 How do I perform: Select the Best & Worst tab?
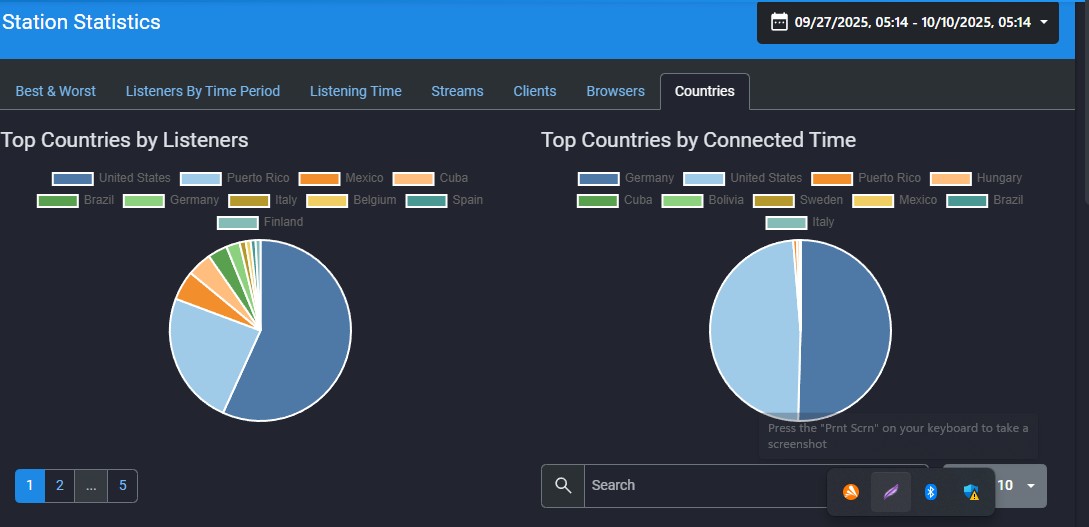pyautogui.click(x=56, y=91)
